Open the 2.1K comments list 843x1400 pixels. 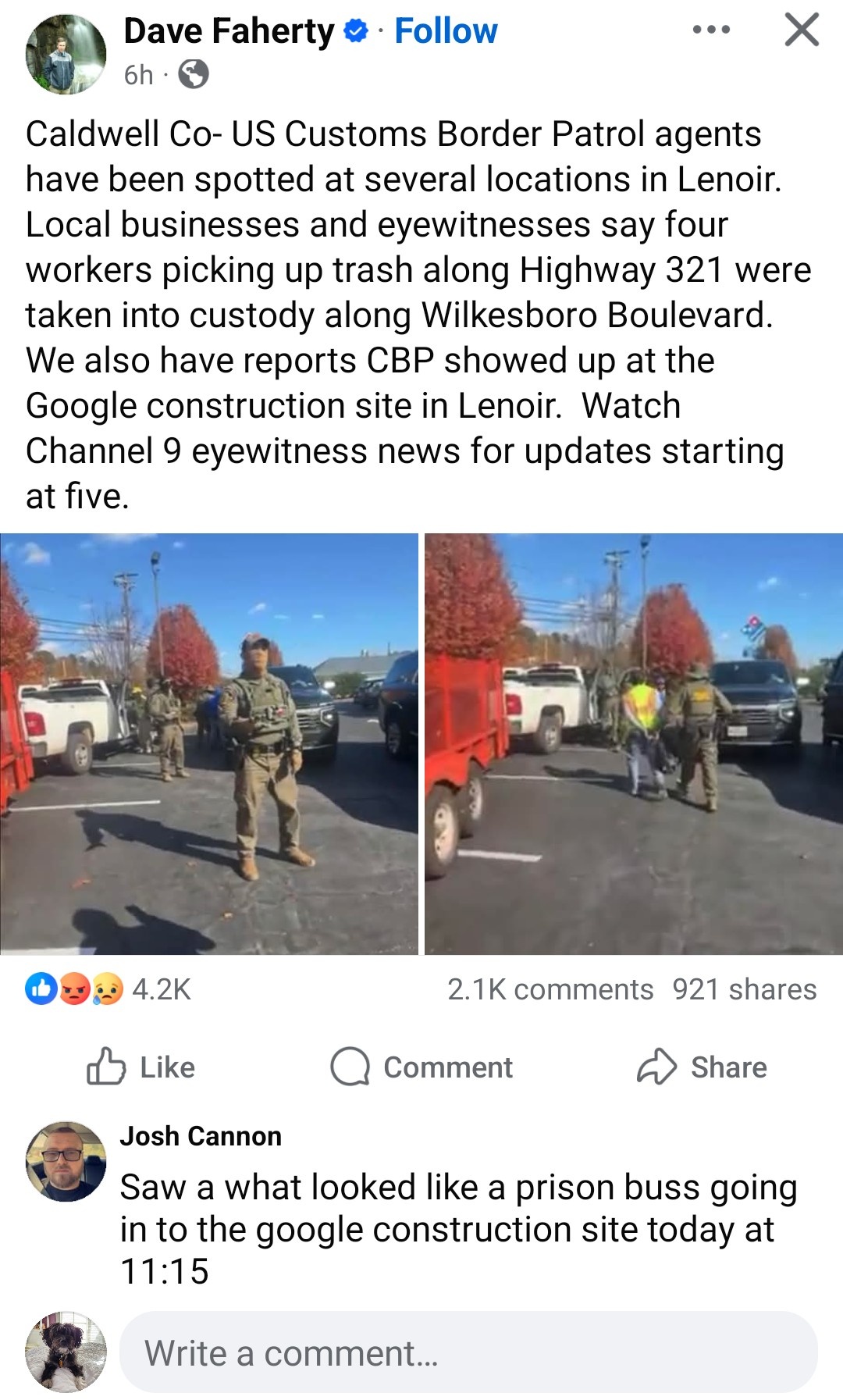[x=550, y=989]
